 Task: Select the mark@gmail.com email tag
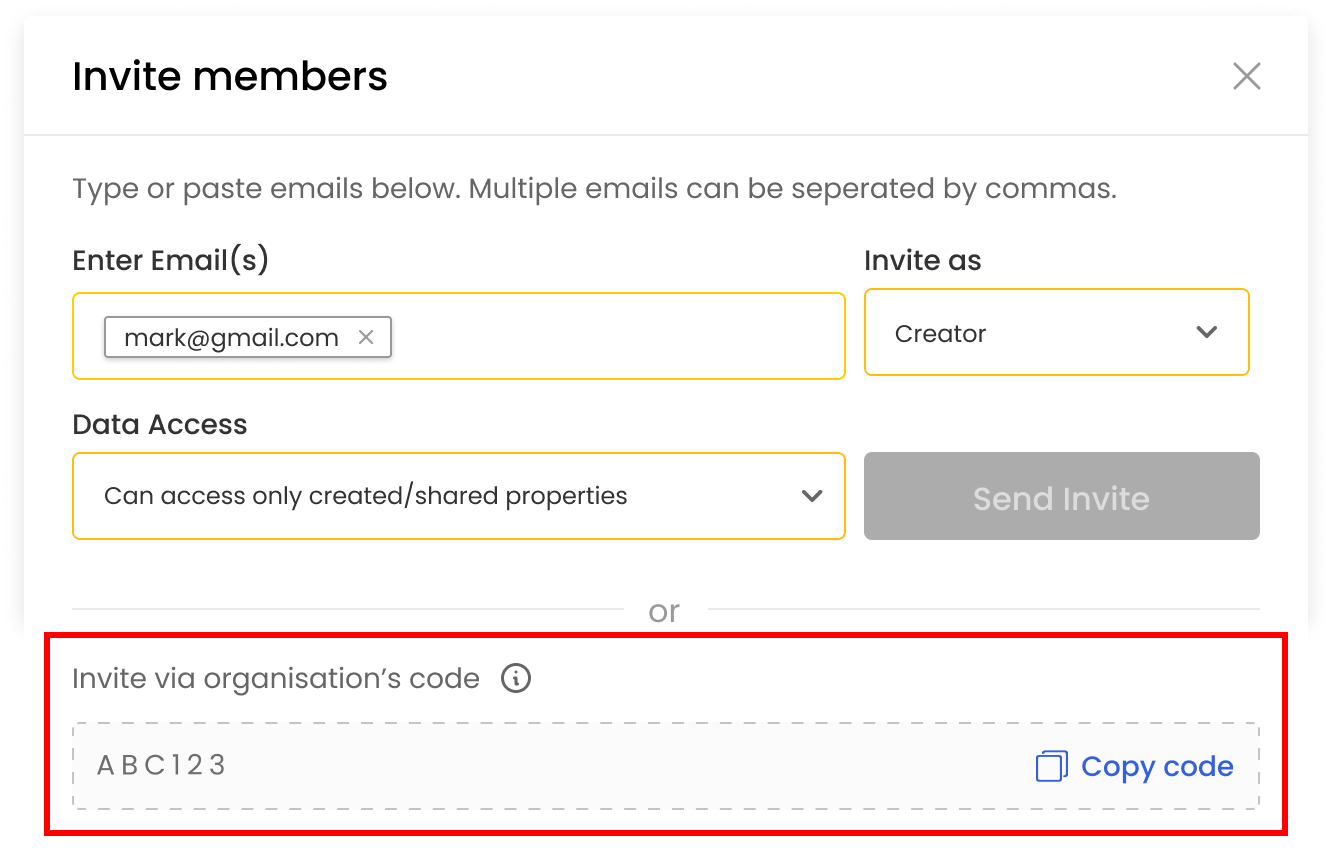[x=247, y=338]
